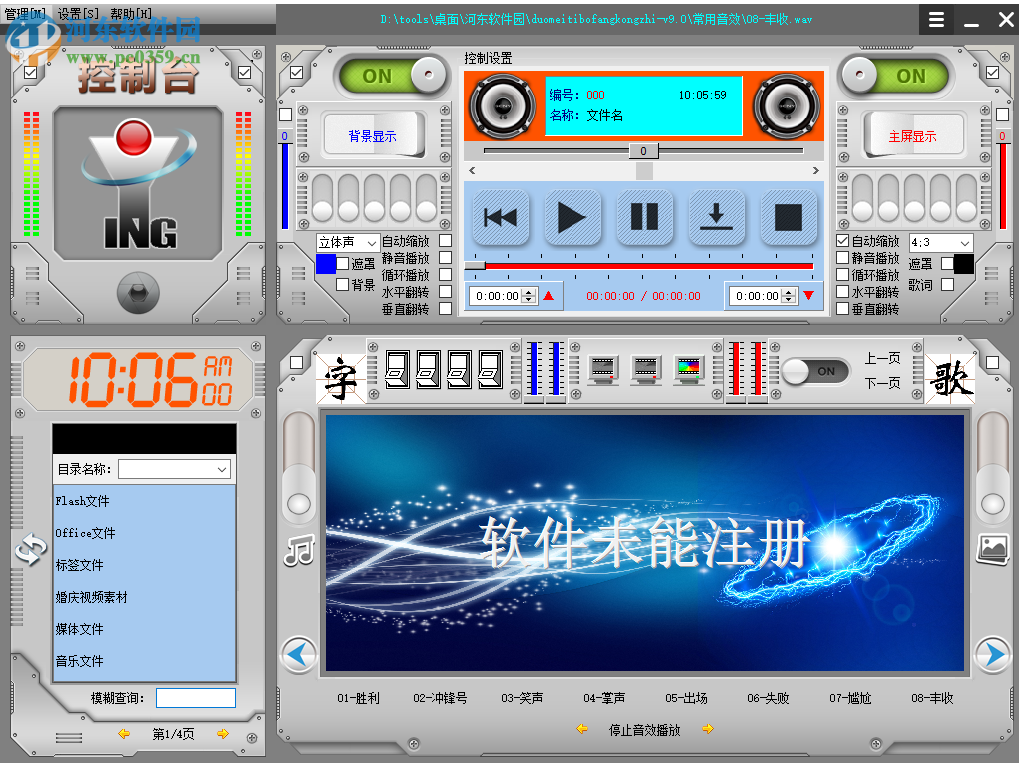Set start marker with red up triangle
1019x763 pixels.
tap(548, 296)
